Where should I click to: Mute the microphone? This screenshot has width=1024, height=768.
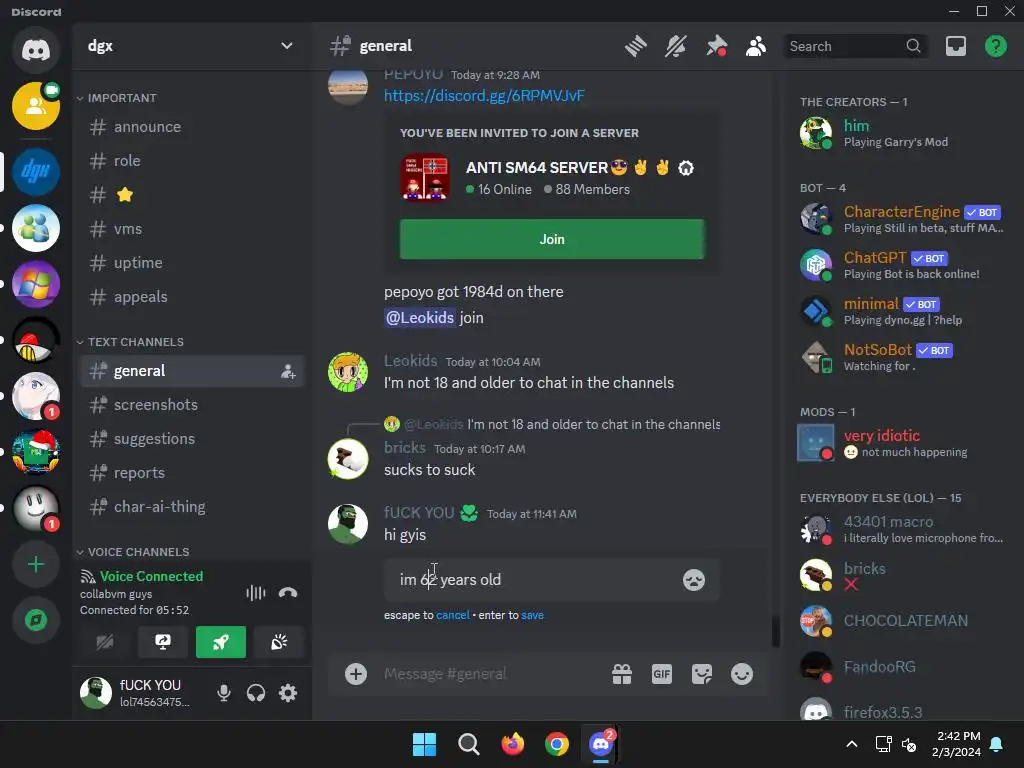click(x=224, y=693)
